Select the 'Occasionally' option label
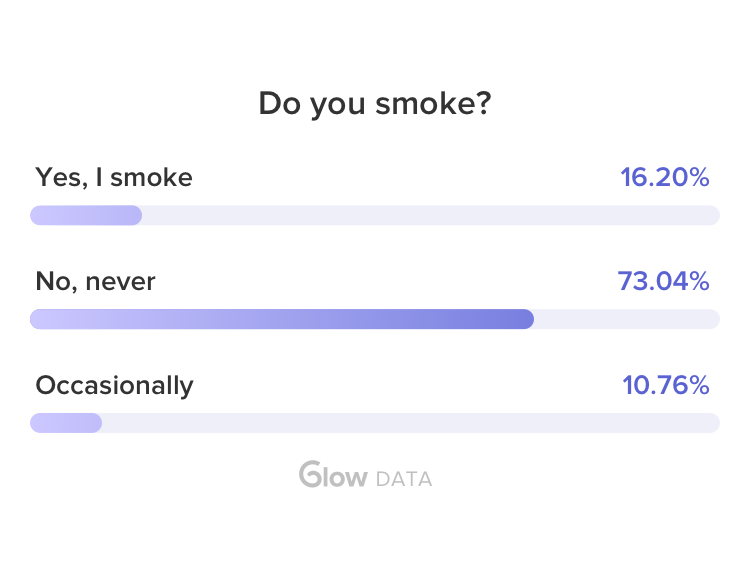This screenshot has width=750, height=576. (x=114, y=385)
